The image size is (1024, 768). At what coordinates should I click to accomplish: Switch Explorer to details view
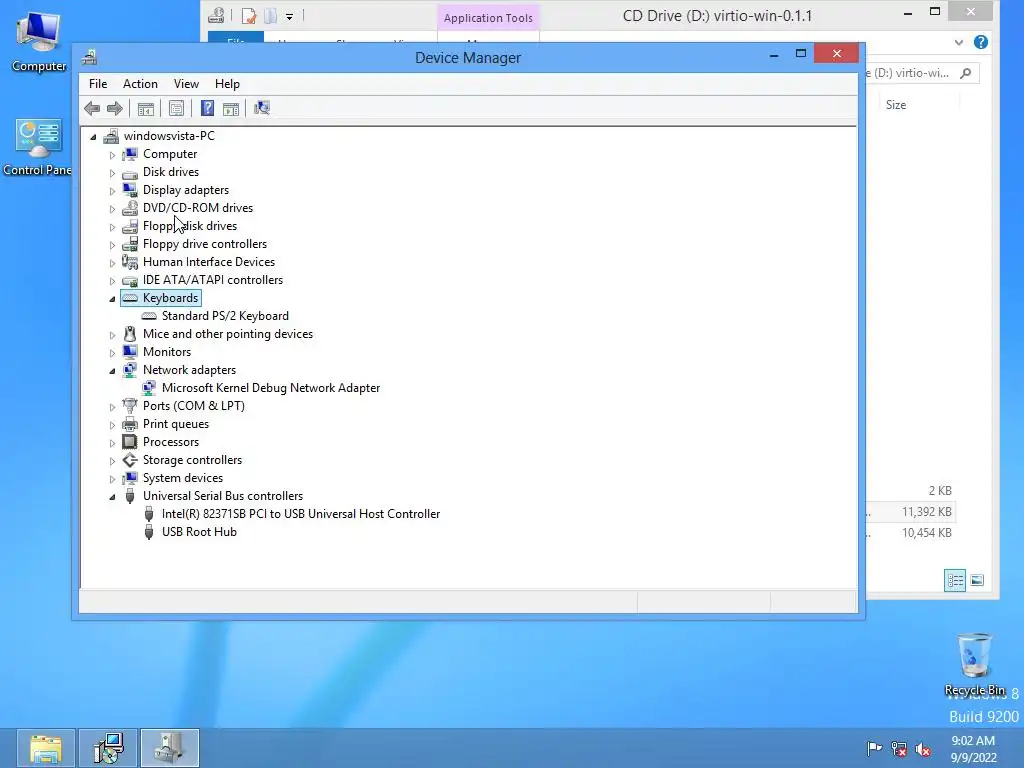955,581
